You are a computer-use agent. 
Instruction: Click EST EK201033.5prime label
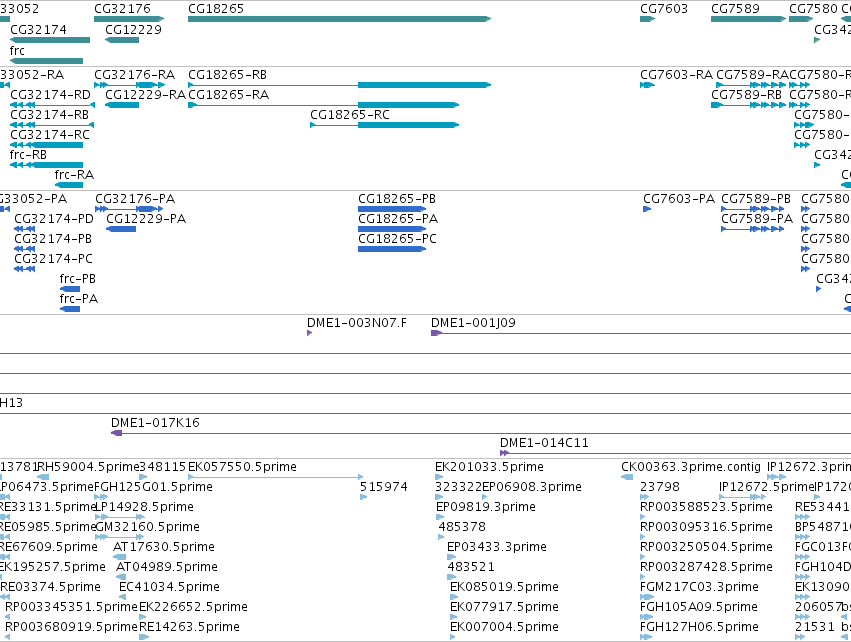point(489,467)
